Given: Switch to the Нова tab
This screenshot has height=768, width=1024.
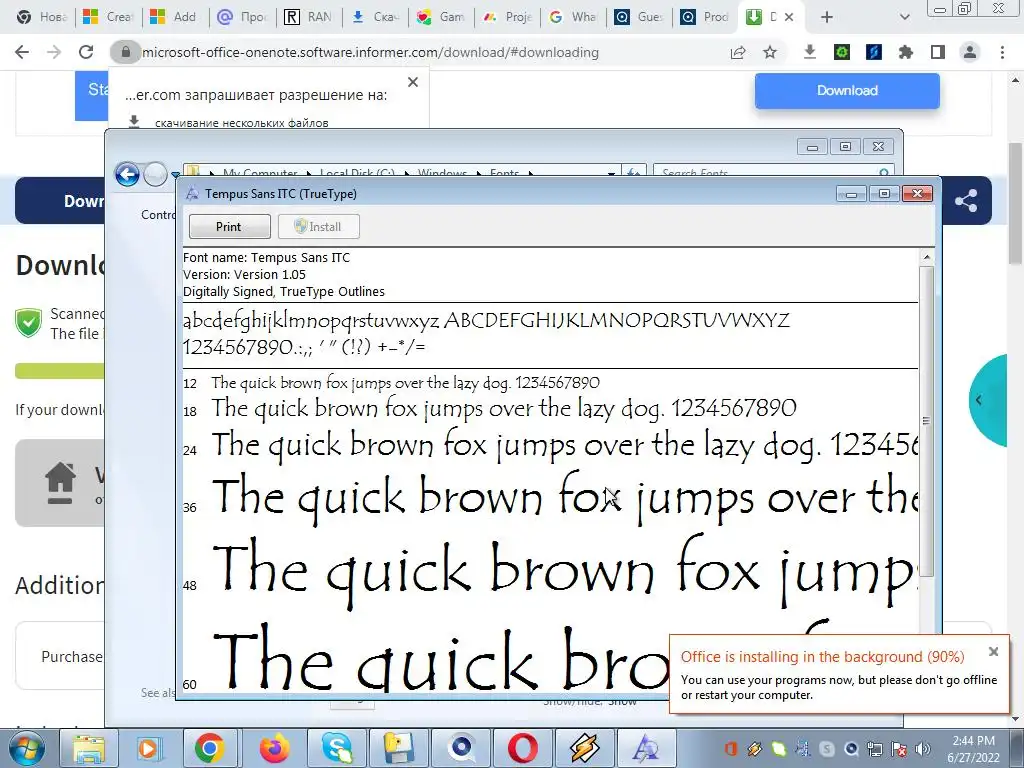Looking at the screenshot, I should (42, 17).
